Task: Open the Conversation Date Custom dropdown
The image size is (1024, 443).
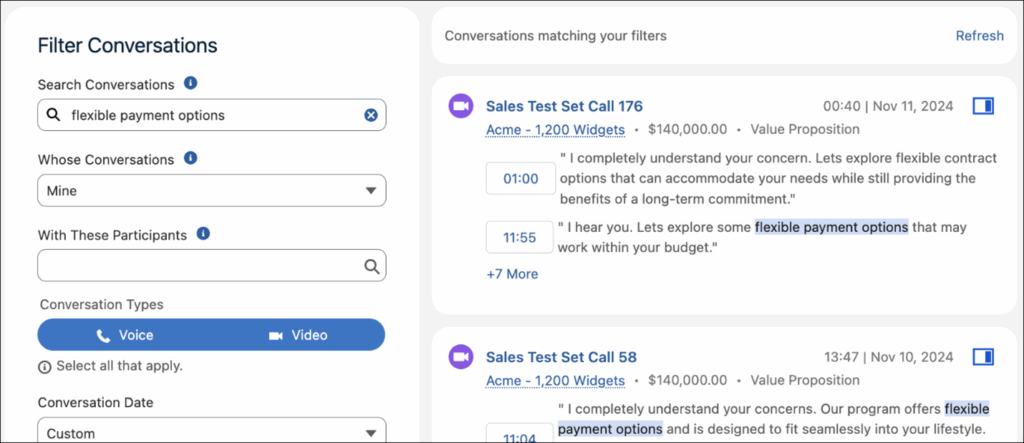Action: pyautogui.click(x=211, y=433)
